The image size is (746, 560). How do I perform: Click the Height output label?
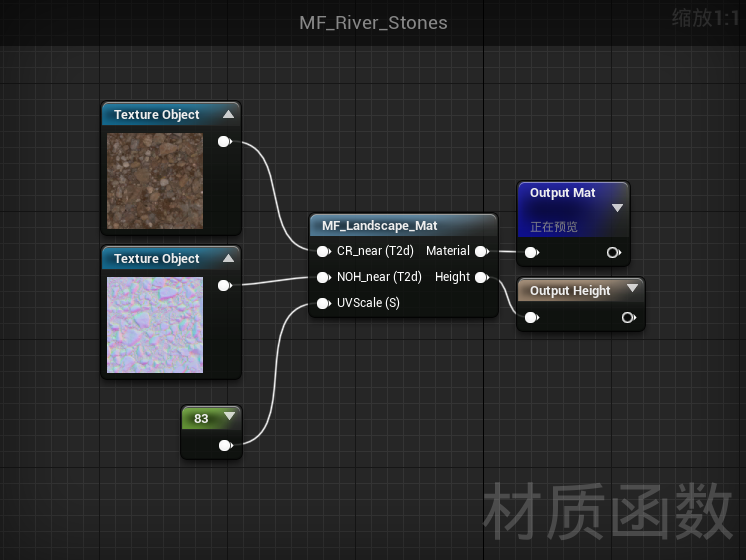(452, 277)
